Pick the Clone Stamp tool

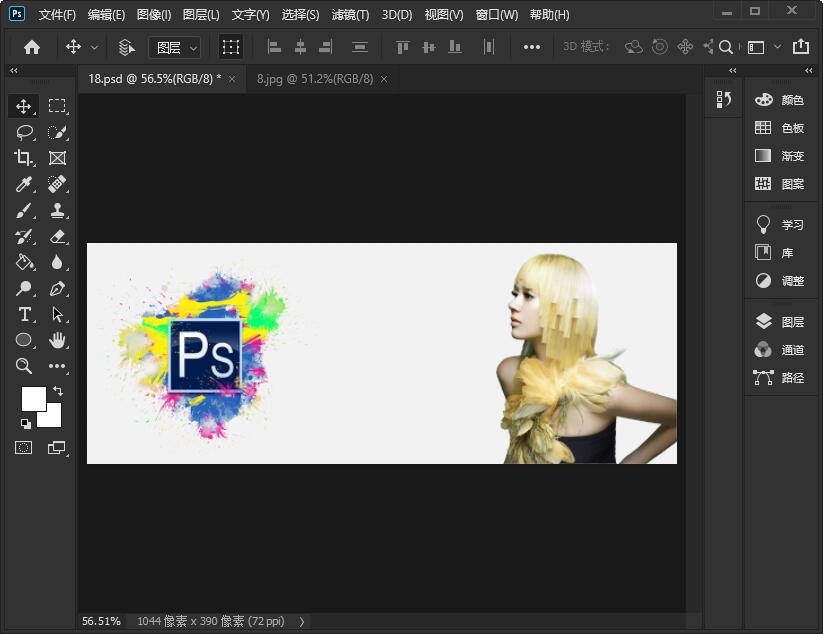pyautogui.click(x=57, y=210)
